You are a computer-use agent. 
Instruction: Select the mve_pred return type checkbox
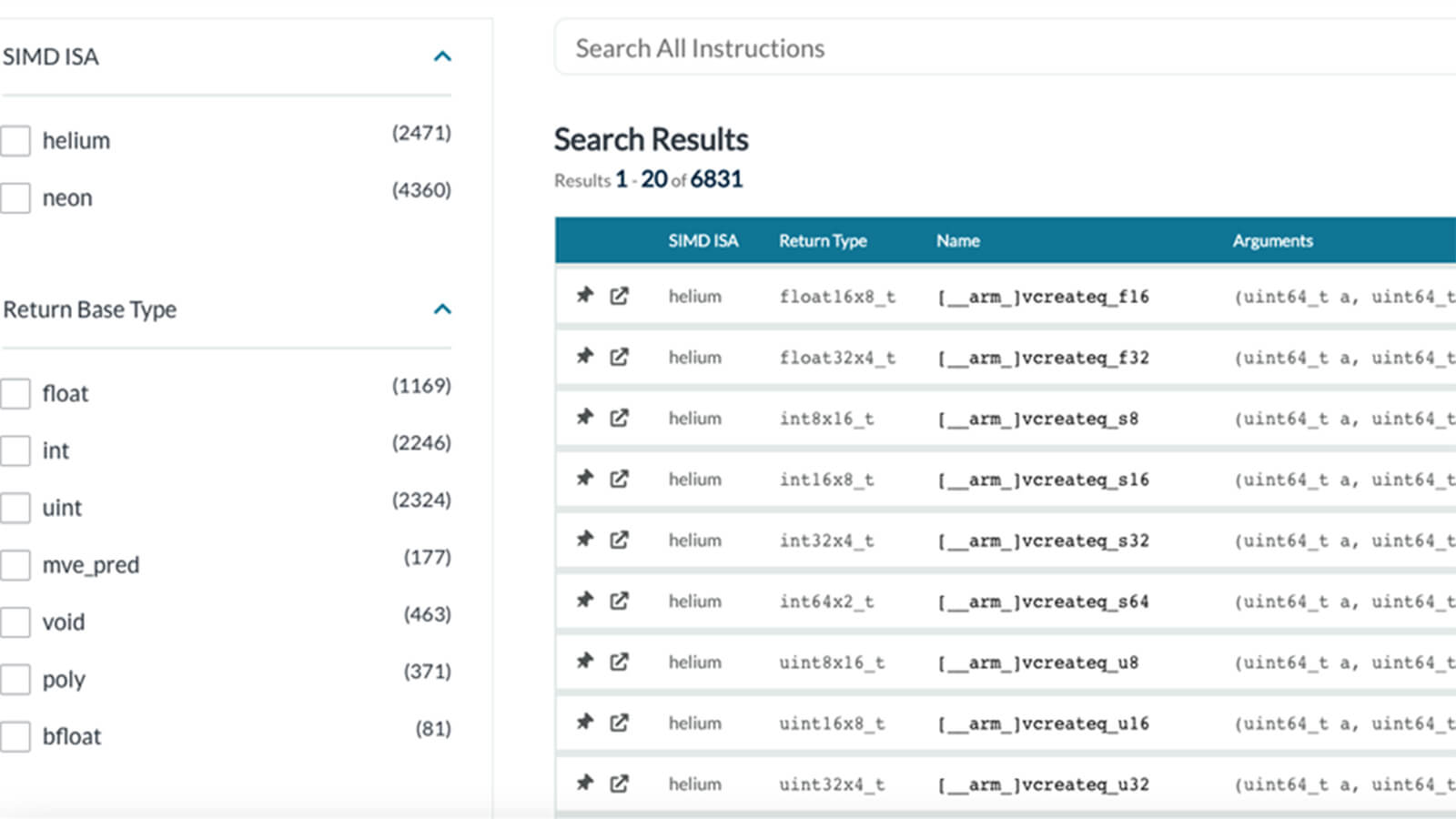point(15,565)
